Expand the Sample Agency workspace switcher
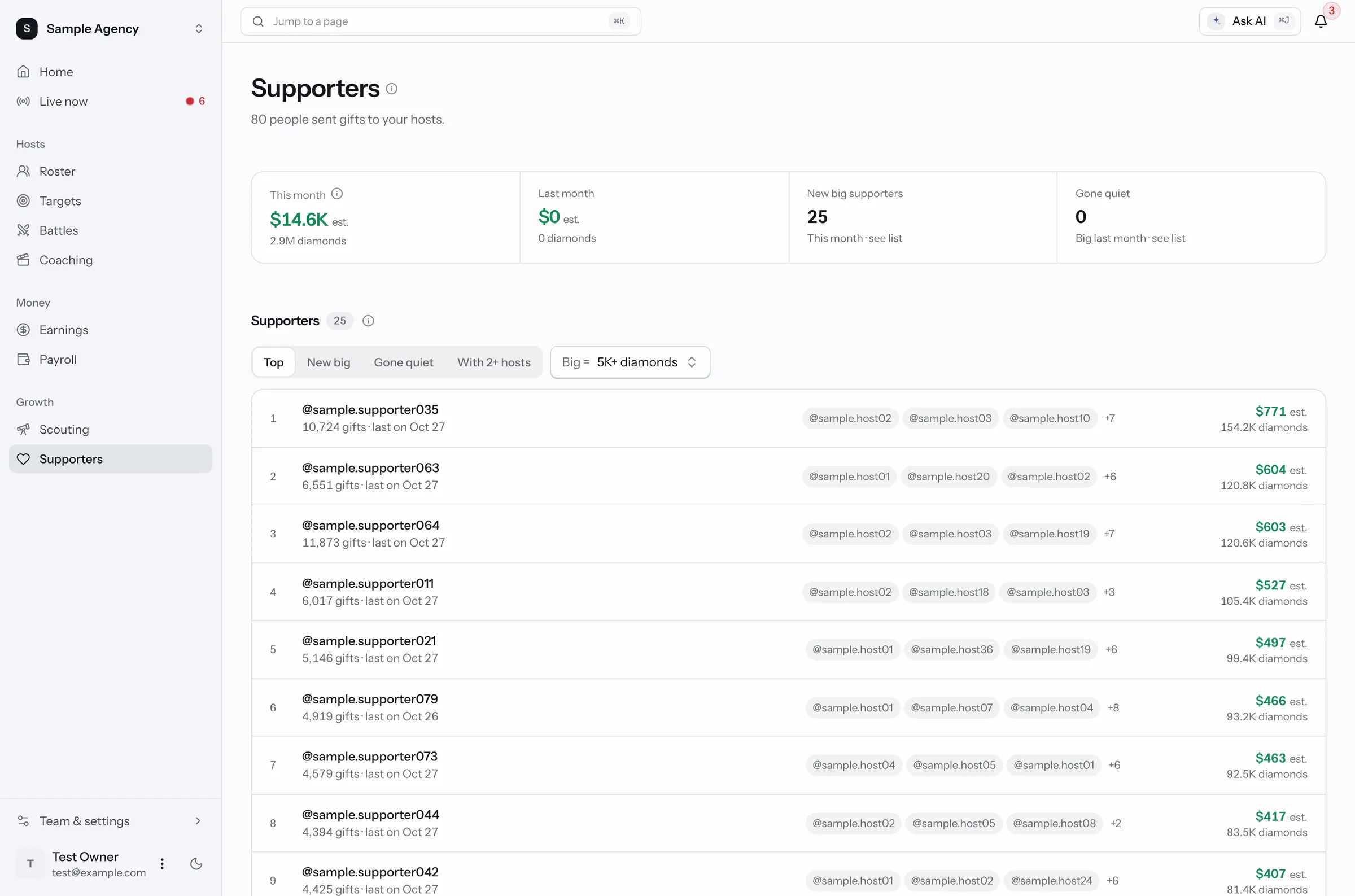Viewport: 1355px width, 896px height. (111, 29)
